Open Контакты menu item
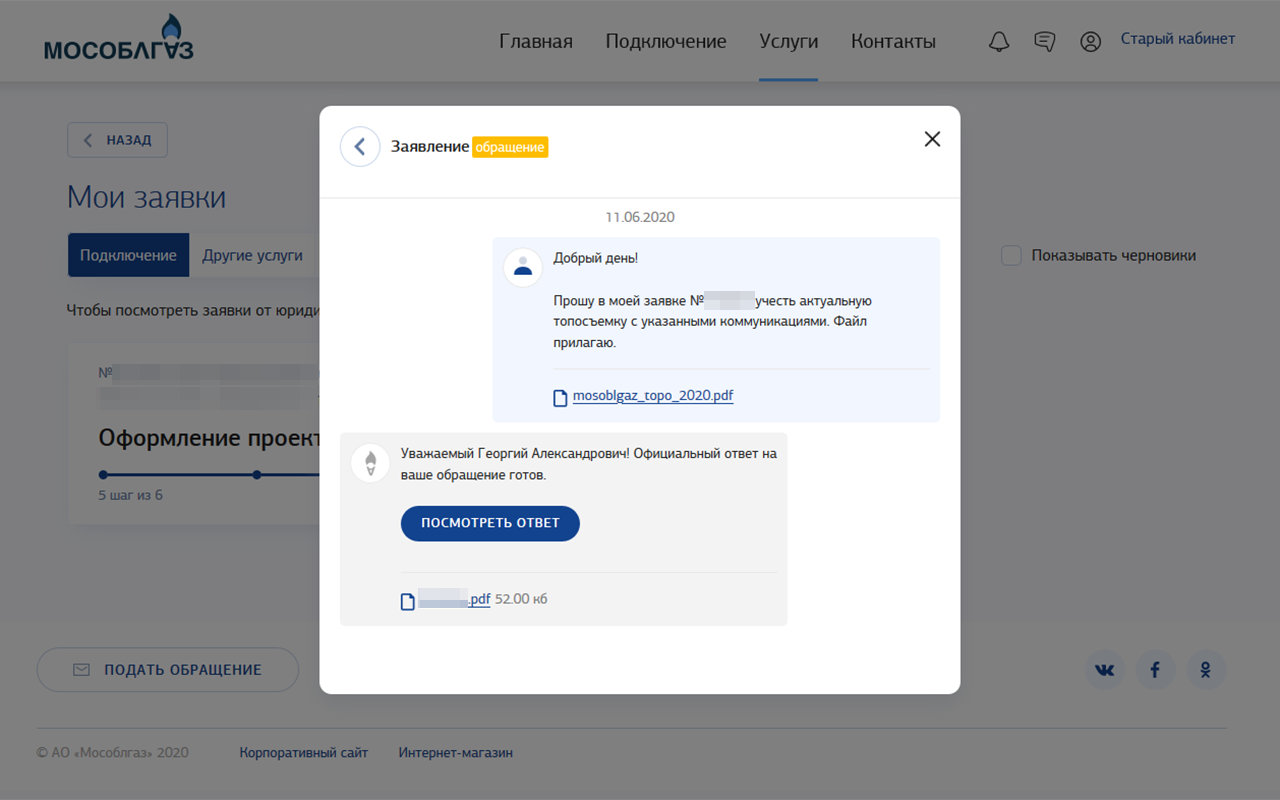 893,41
